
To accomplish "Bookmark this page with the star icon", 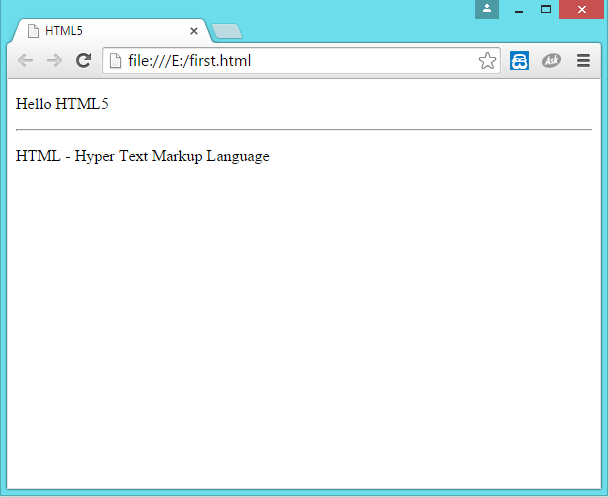I will pos(487,61).
